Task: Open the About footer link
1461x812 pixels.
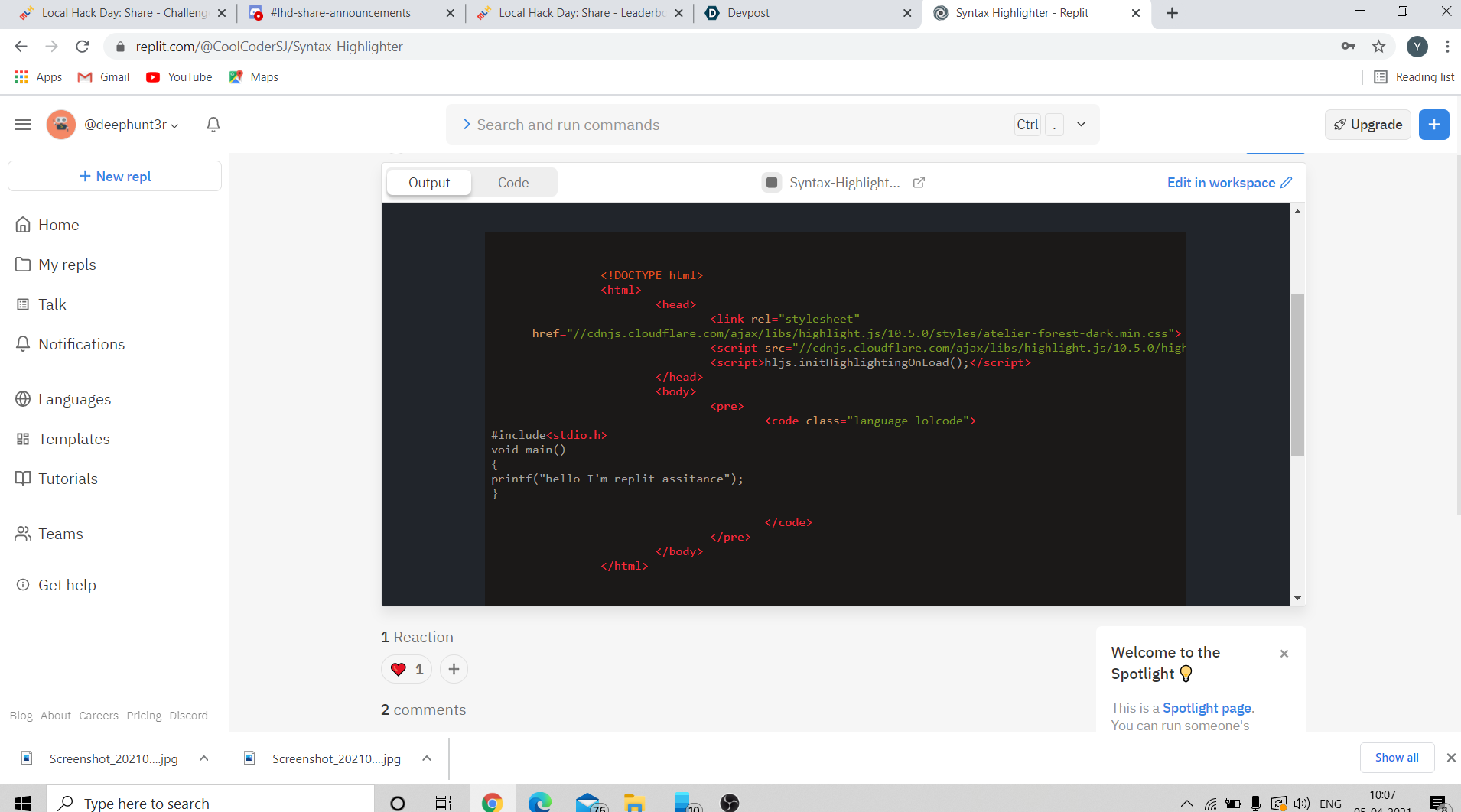Action: [56, 716]
